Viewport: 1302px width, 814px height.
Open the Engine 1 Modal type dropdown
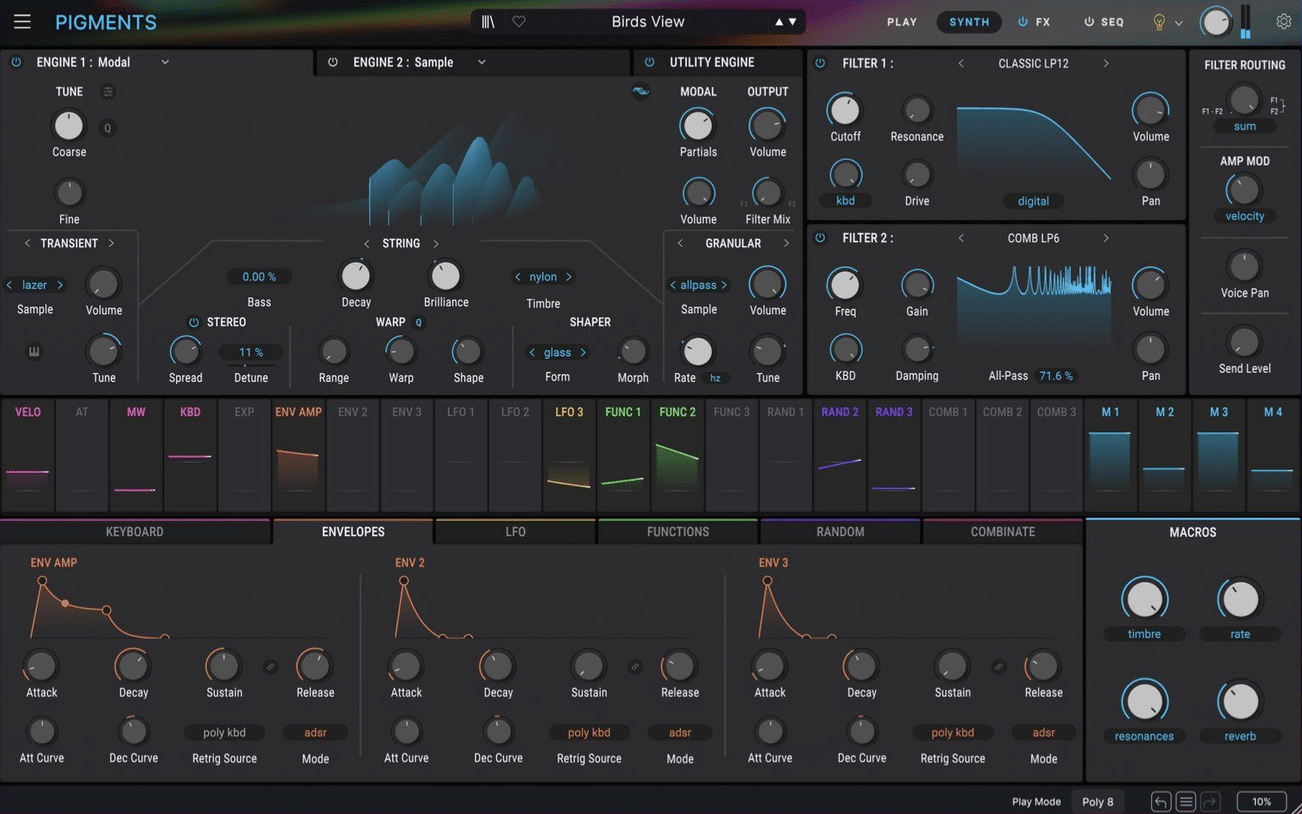pyautogui.click(x=165, y=62)
